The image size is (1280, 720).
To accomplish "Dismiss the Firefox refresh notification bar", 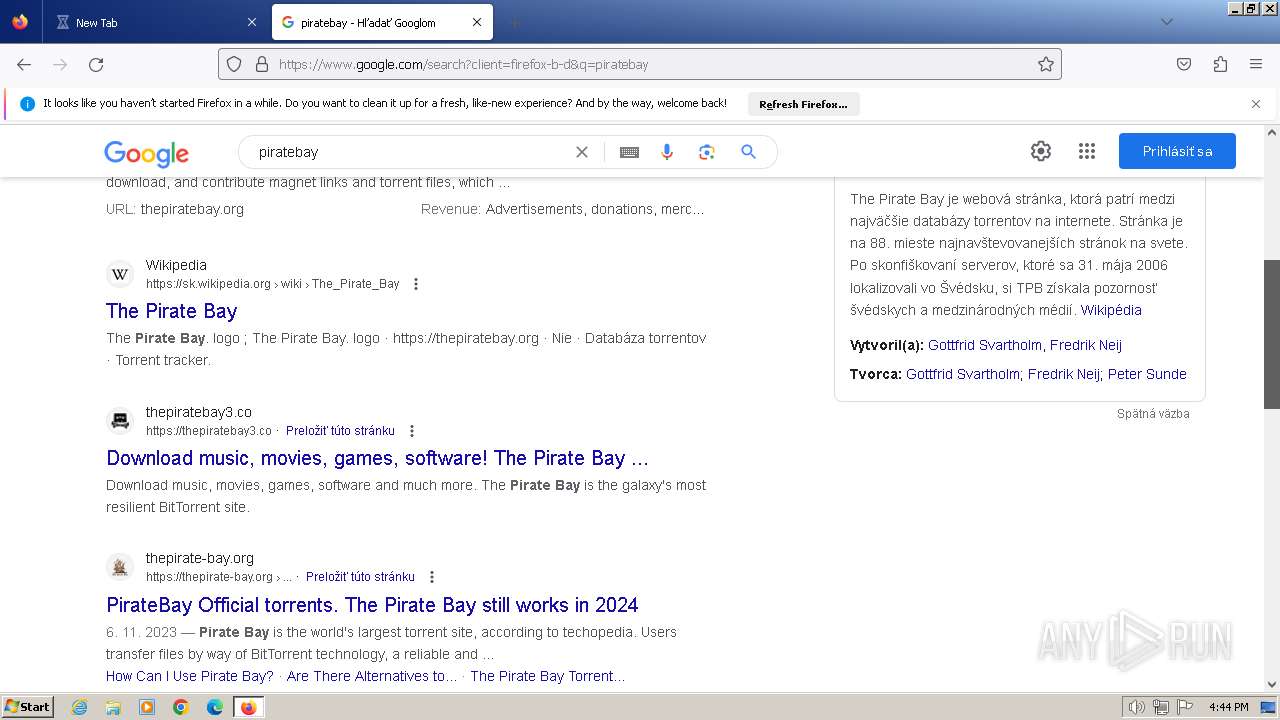I will (x=1256, y=104).
